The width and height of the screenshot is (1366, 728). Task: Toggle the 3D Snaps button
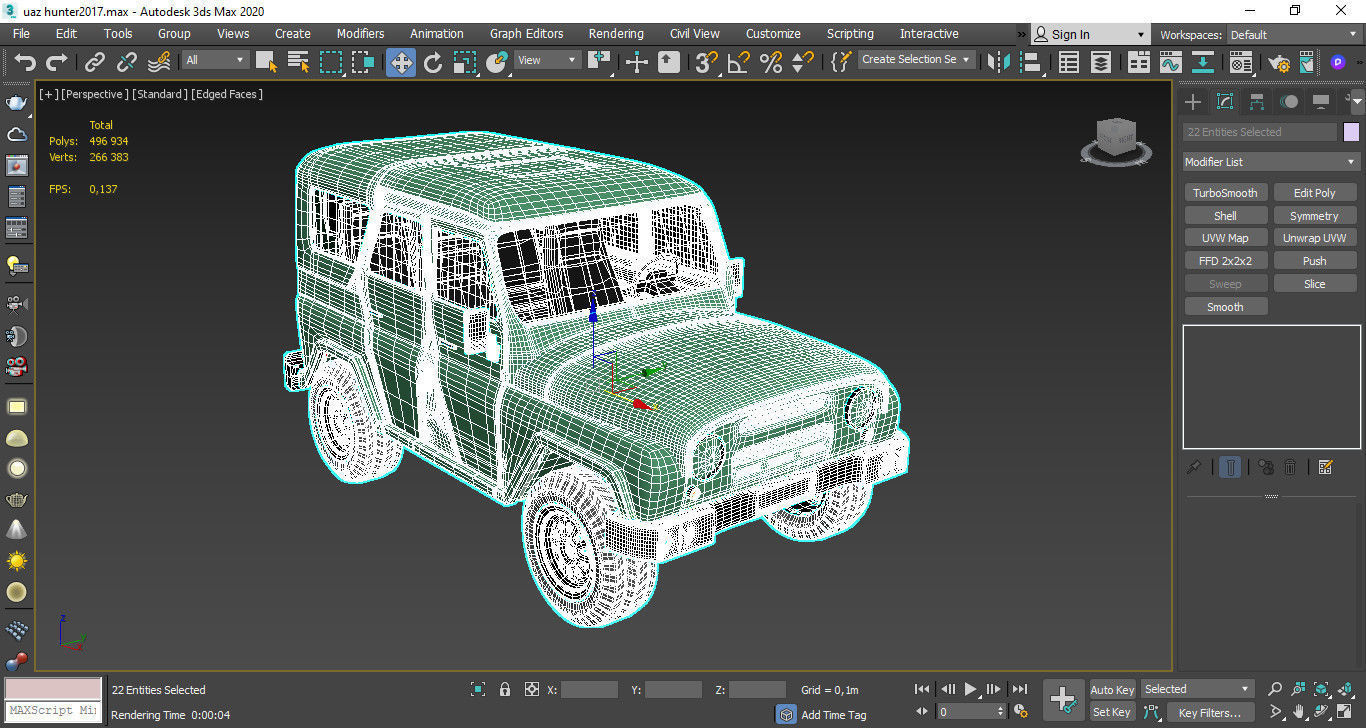[x=707, y=62]
